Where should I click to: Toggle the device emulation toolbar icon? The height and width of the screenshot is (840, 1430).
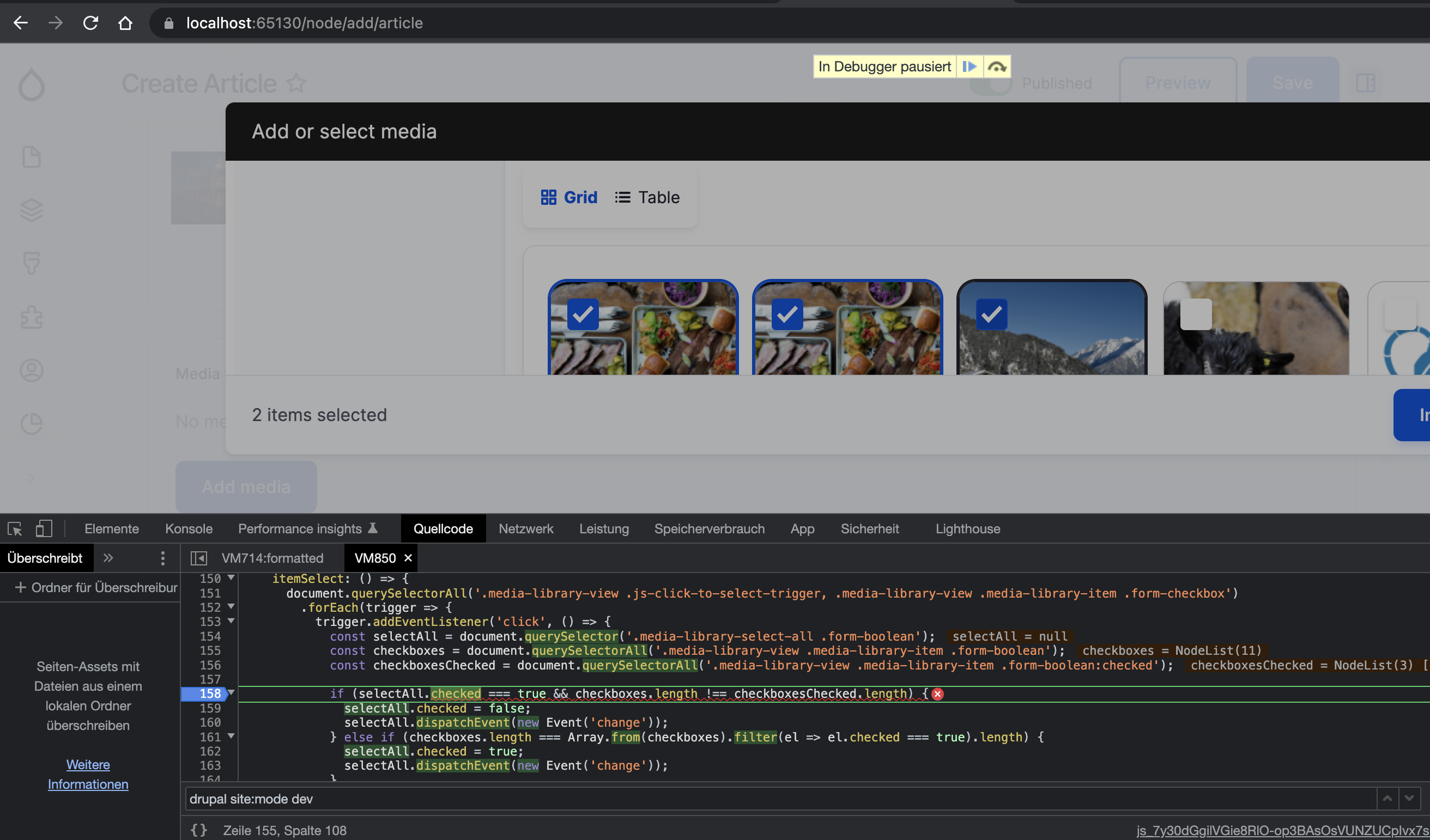(x=44, y=528)
